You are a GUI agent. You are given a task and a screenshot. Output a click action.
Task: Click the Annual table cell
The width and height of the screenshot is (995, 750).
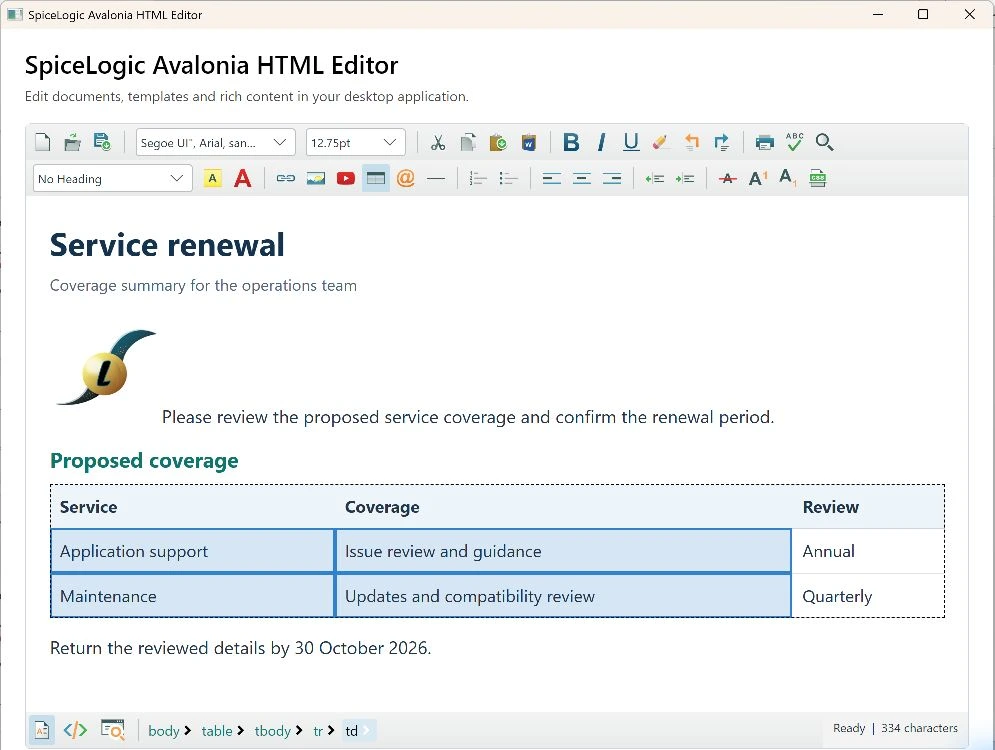pos(868,551)
